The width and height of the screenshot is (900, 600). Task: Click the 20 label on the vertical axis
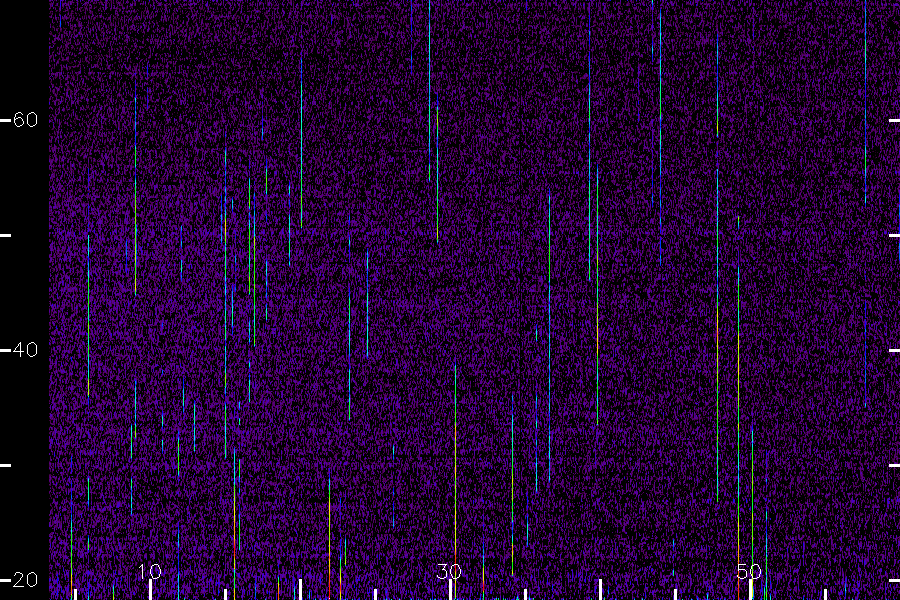(x=25, y=580)
